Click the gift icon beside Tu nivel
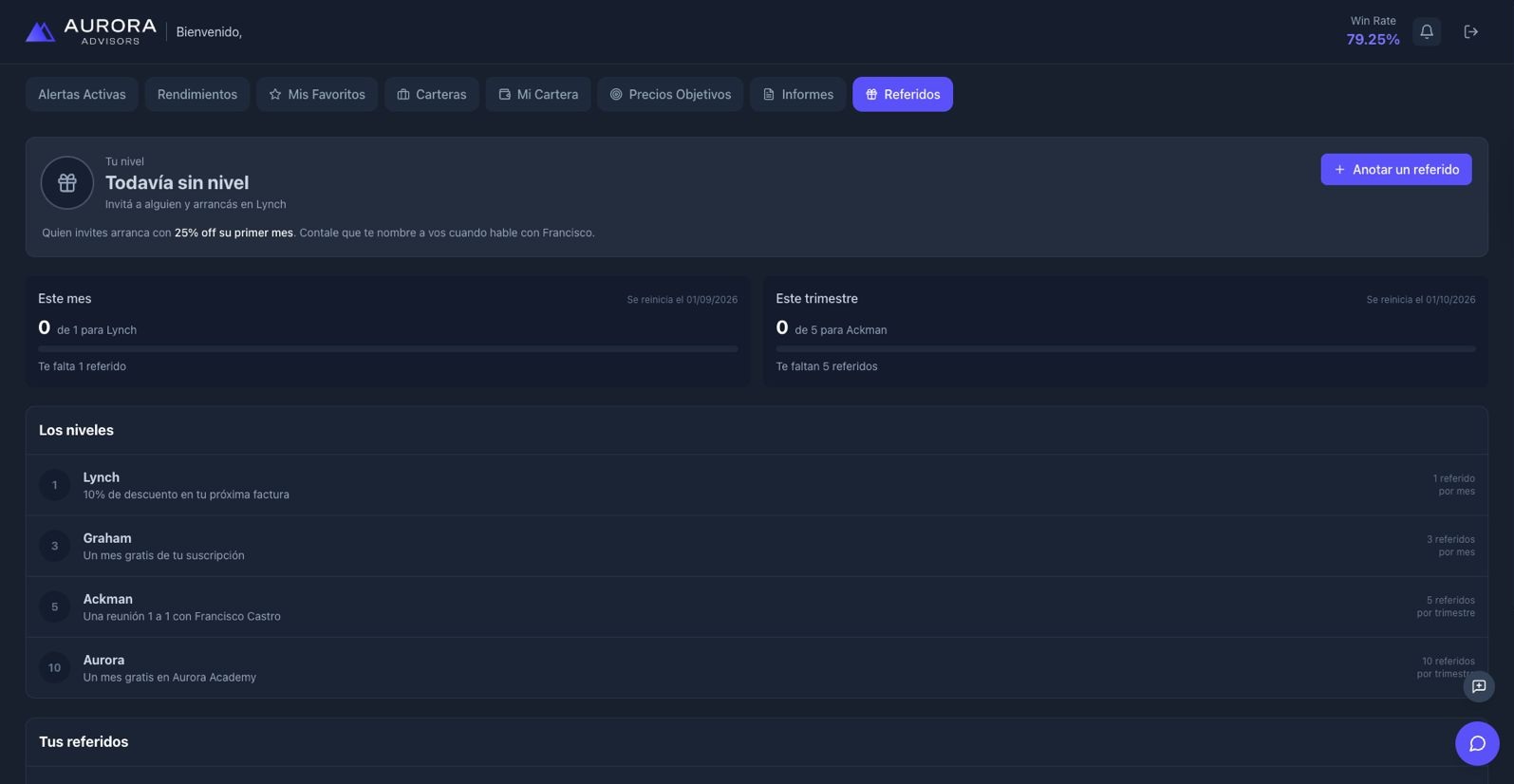The image size is (1514, 784). (x=67, y=182)
